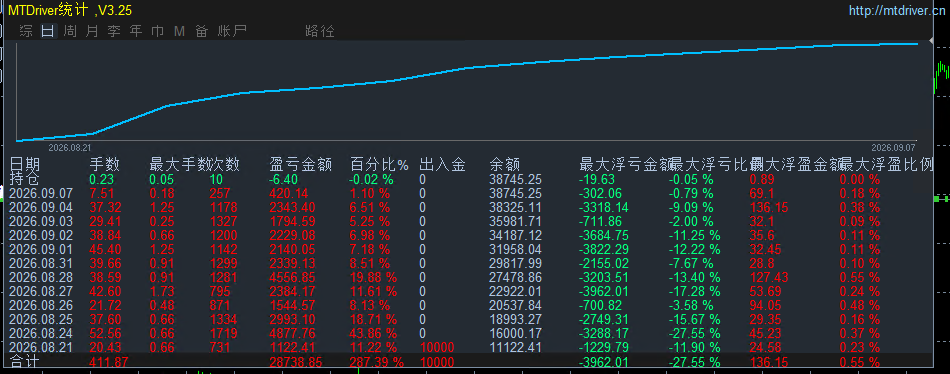Select the 2026.08.27 row date

point(42,291)
